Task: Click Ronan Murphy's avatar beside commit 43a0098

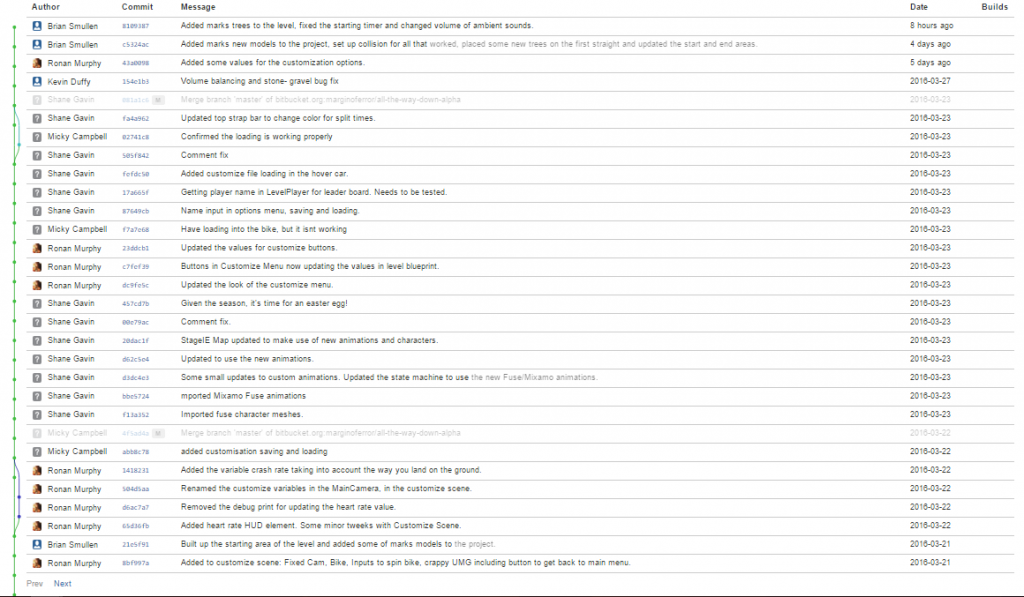Action: pos(37,63)
